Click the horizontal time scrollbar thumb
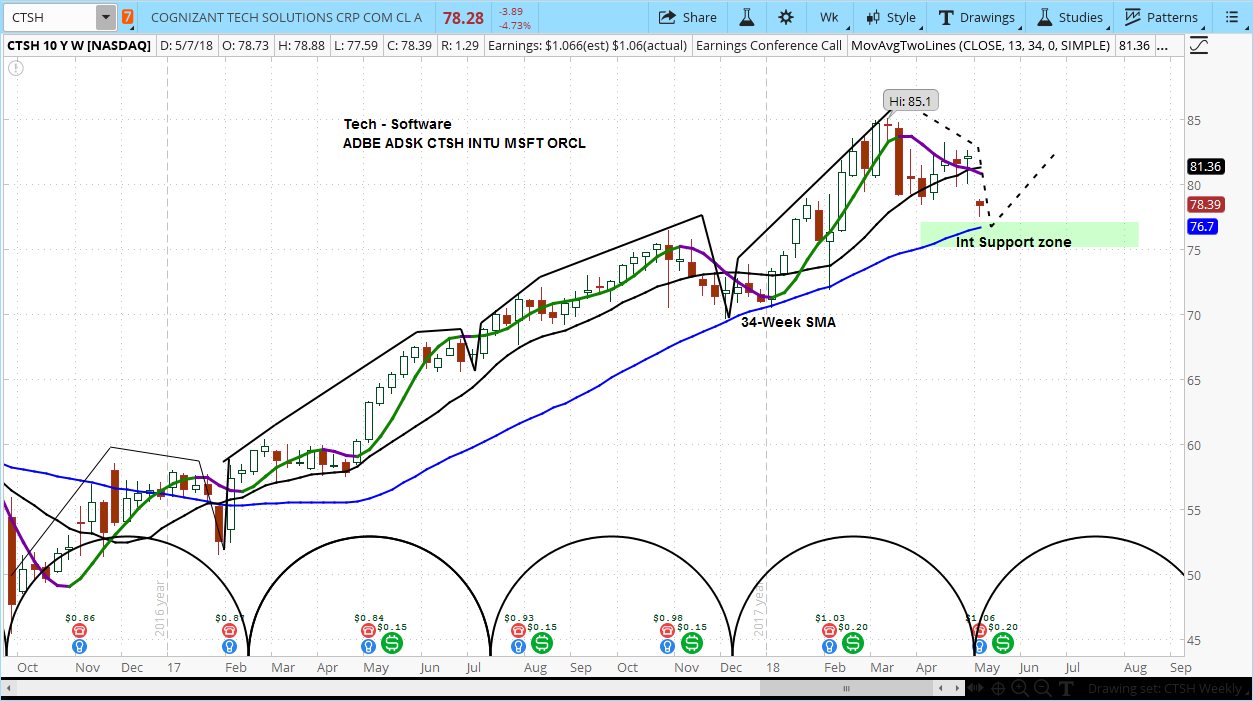The image size is (1253, 701). tap(845, 689)
